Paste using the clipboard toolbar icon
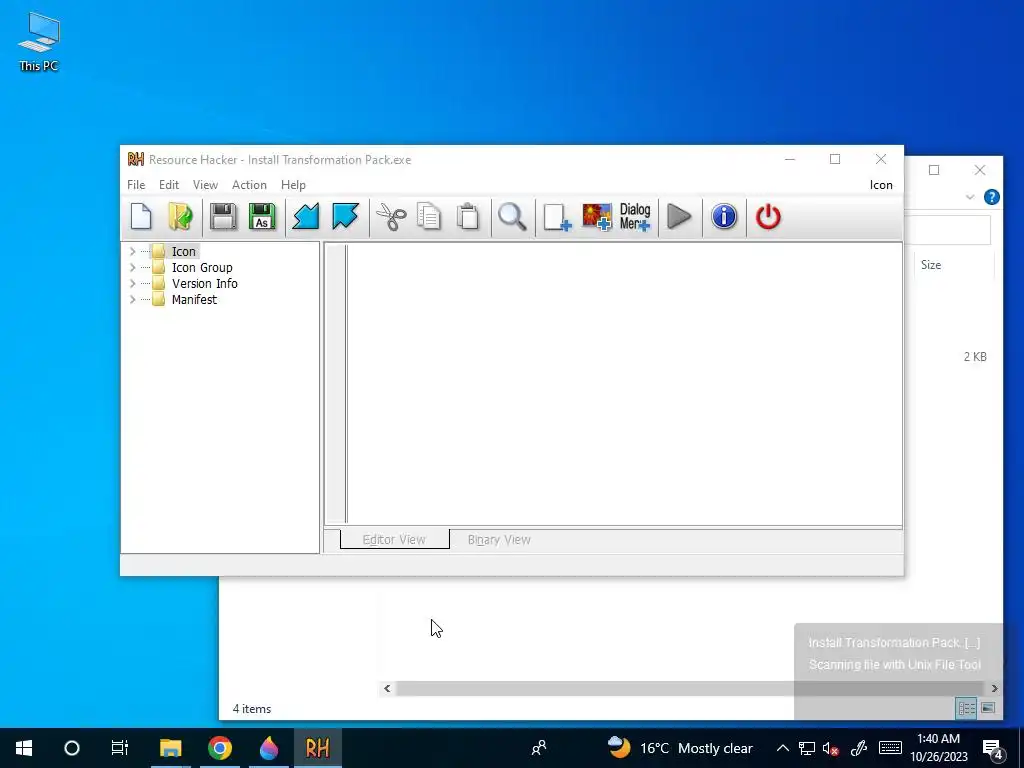Image resolution: width=1024 pixels, height=768 pixels. click(468, 217)
